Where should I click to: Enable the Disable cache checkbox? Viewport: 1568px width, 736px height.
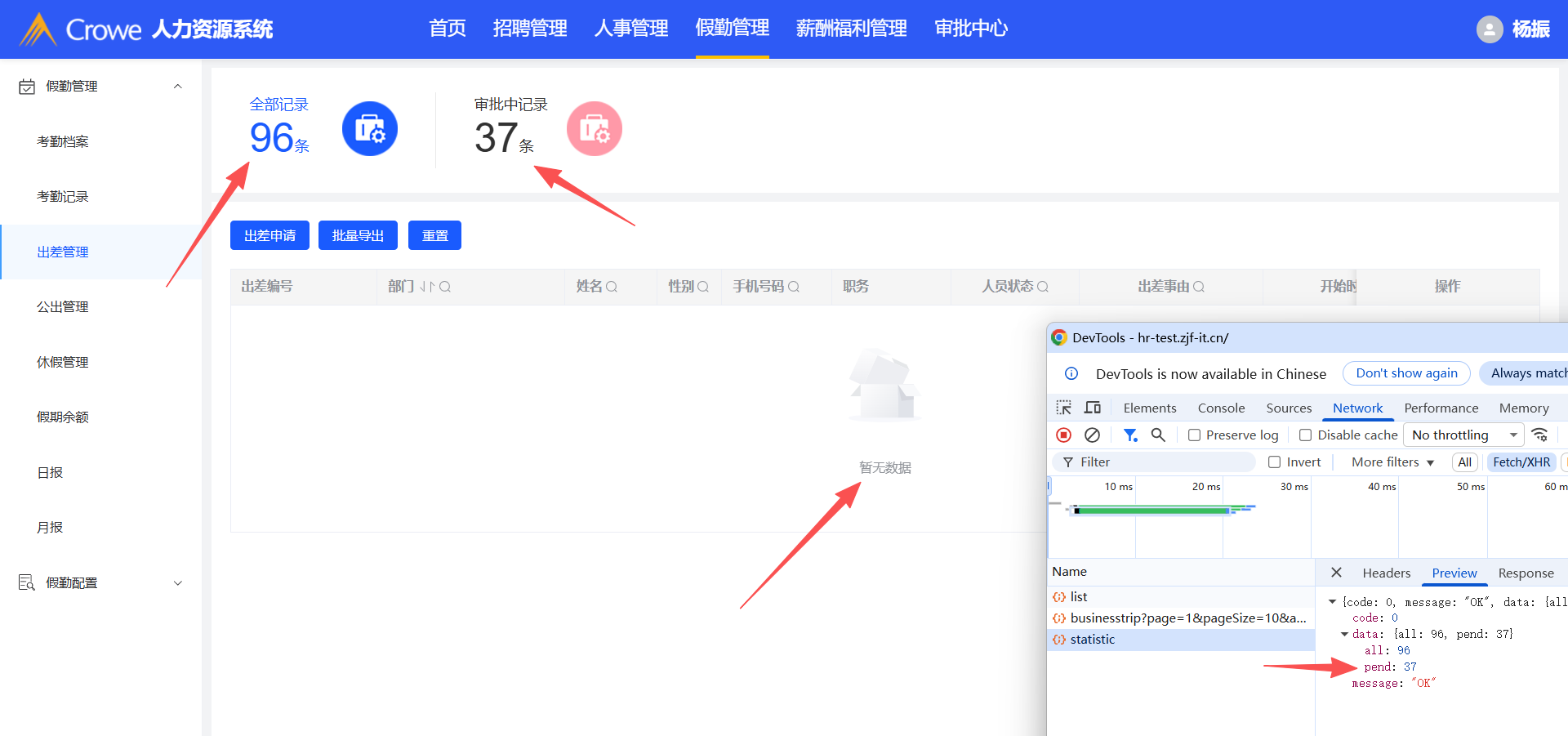click(x=1306, y=435)
